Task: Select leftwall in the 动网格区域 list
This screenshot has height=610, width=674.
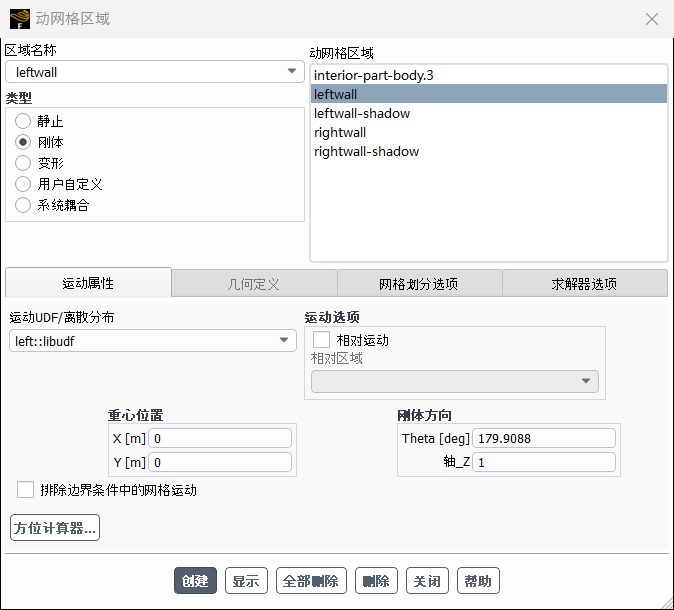Action: (489, 94)
